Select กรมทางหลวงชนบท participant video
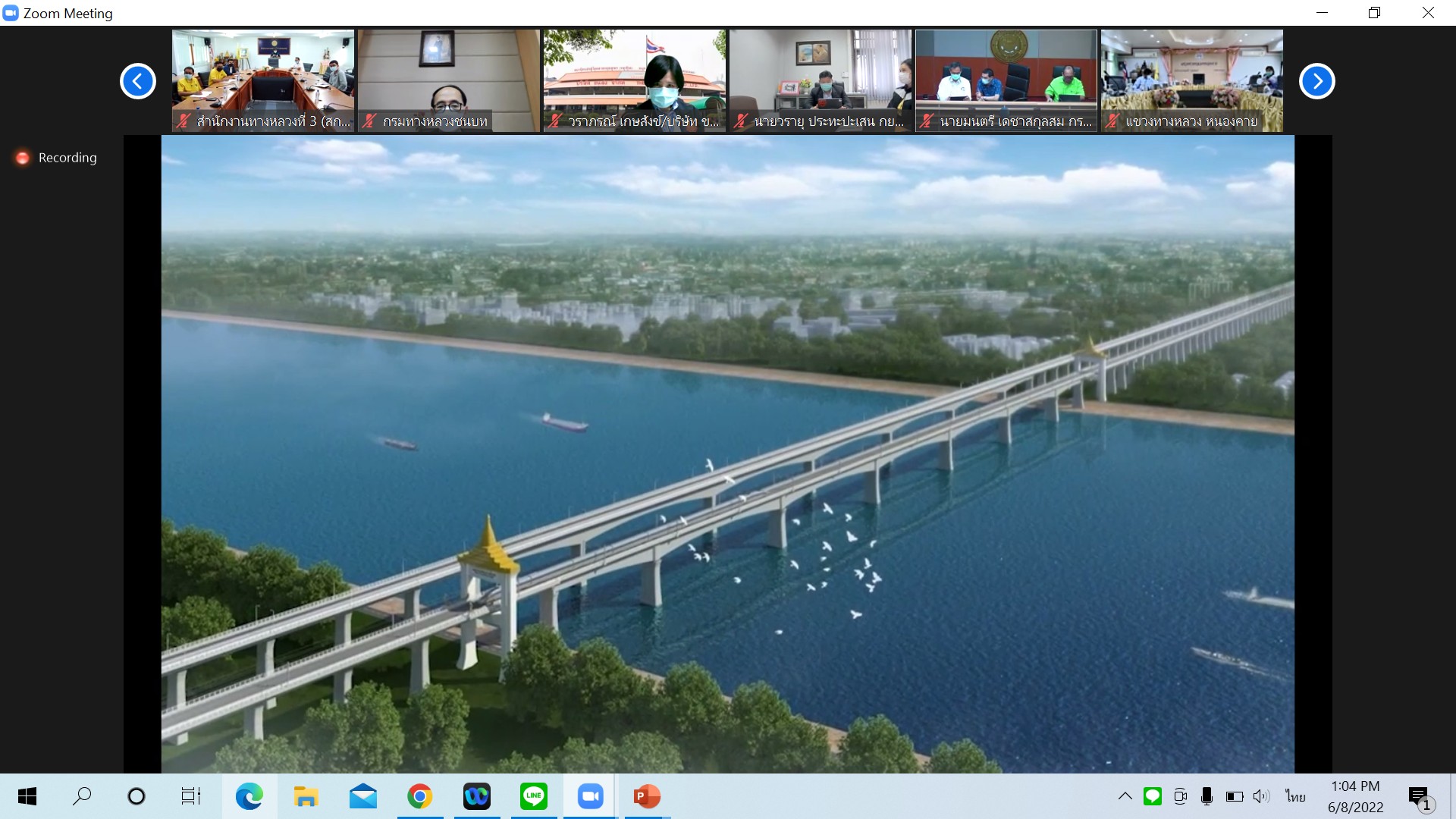This screenshot has height=819, width=1456. 448,80
